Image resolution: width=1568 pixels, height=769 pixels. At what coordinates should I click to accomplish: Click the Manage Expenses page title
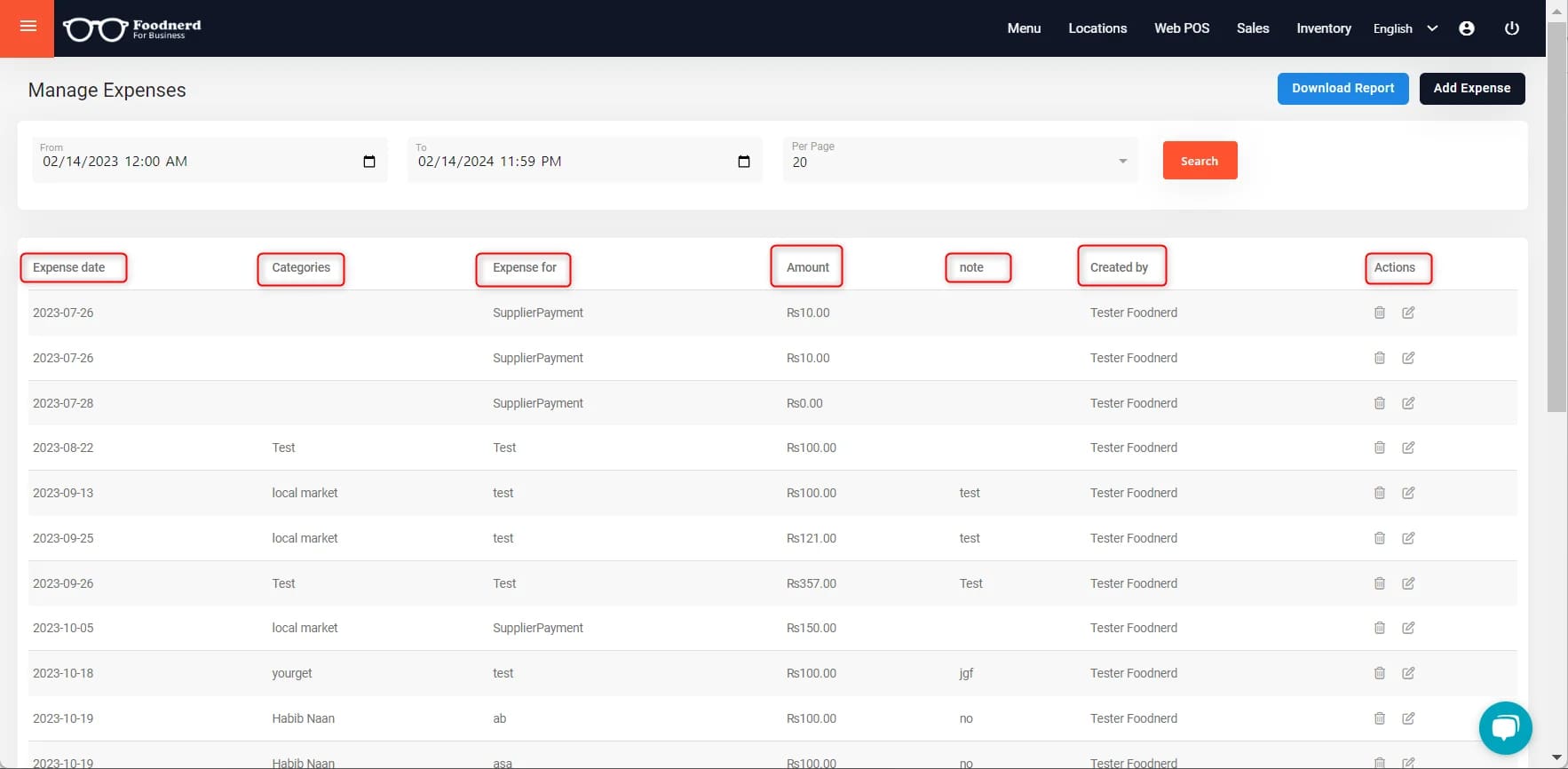(107, 90)
